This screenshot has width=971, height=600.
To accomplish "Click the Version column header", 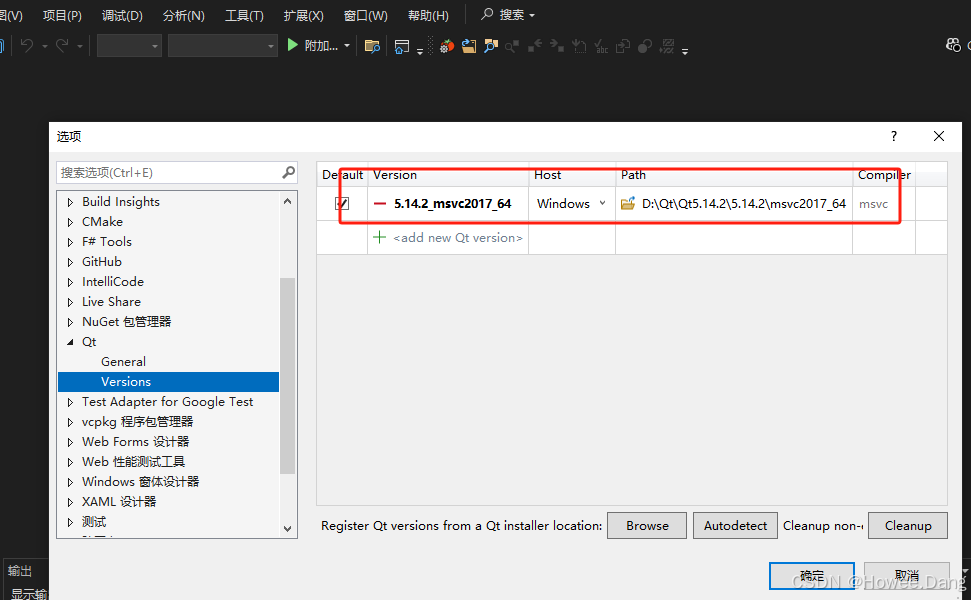I will coord(448,175).
